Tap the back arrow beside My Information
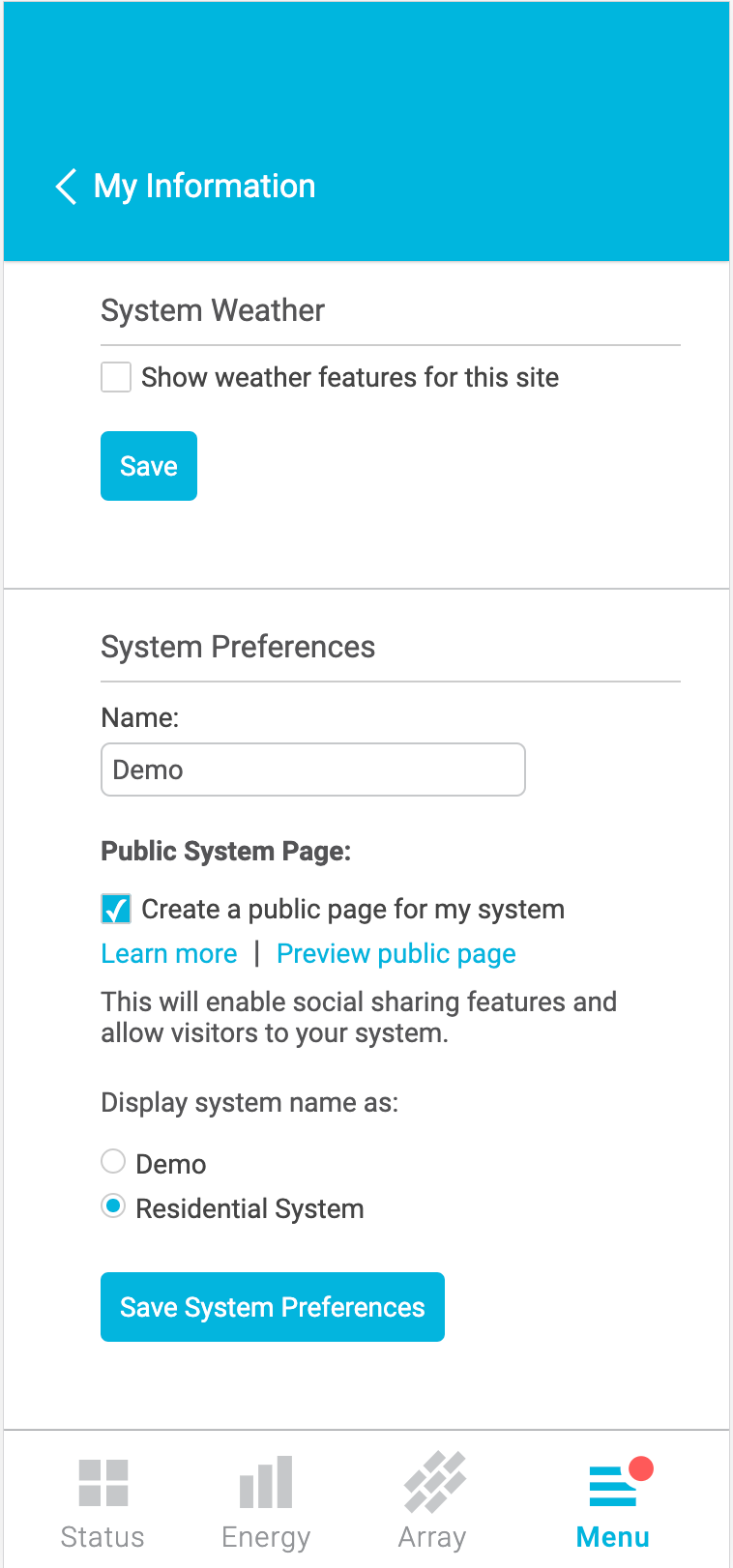This screenshot has width=733, height=1568. [65, 187]
